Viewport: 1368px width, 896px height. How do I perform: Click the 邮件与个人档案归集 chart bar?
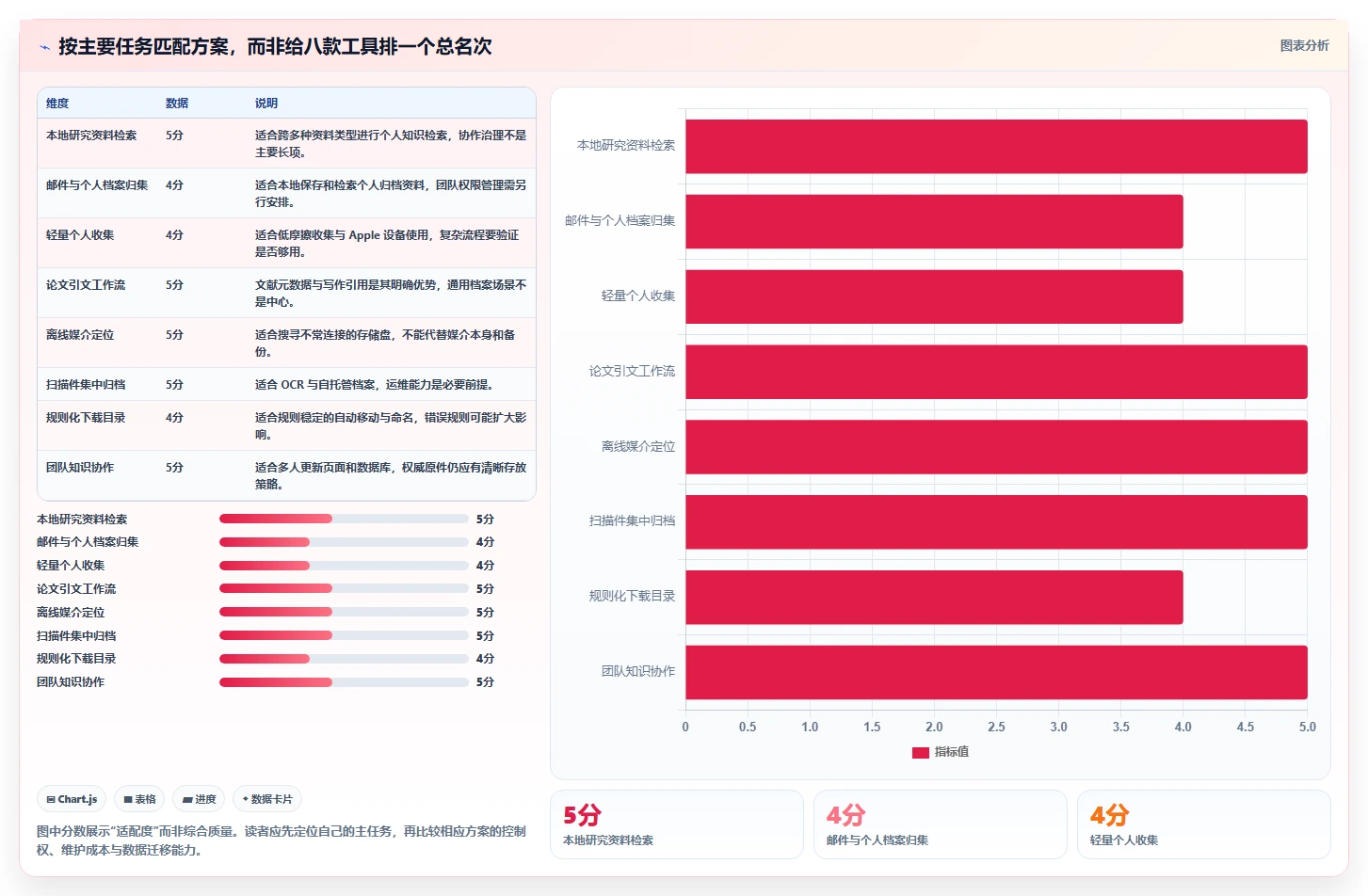[934, 221]
